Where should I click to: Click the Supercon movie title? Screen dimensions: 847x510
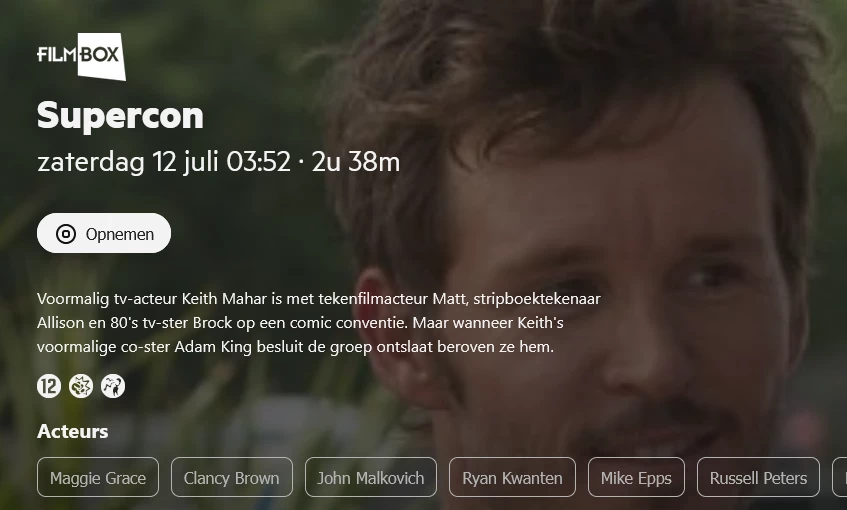[120, 116]
